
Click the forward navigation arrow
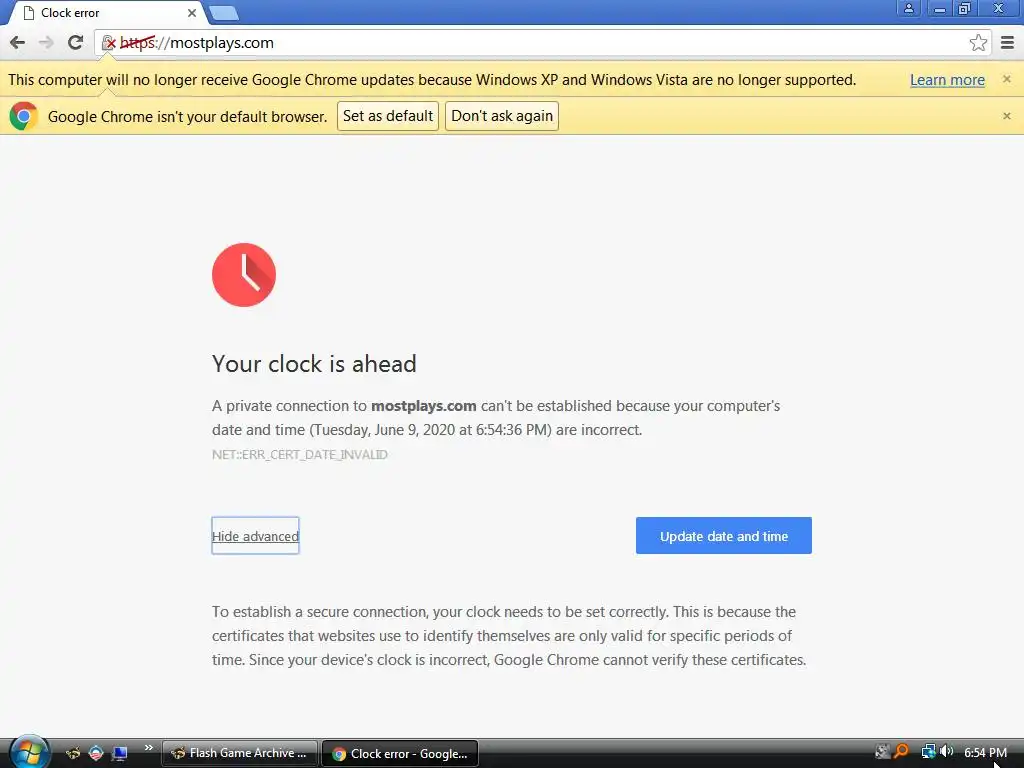[46, 43]
